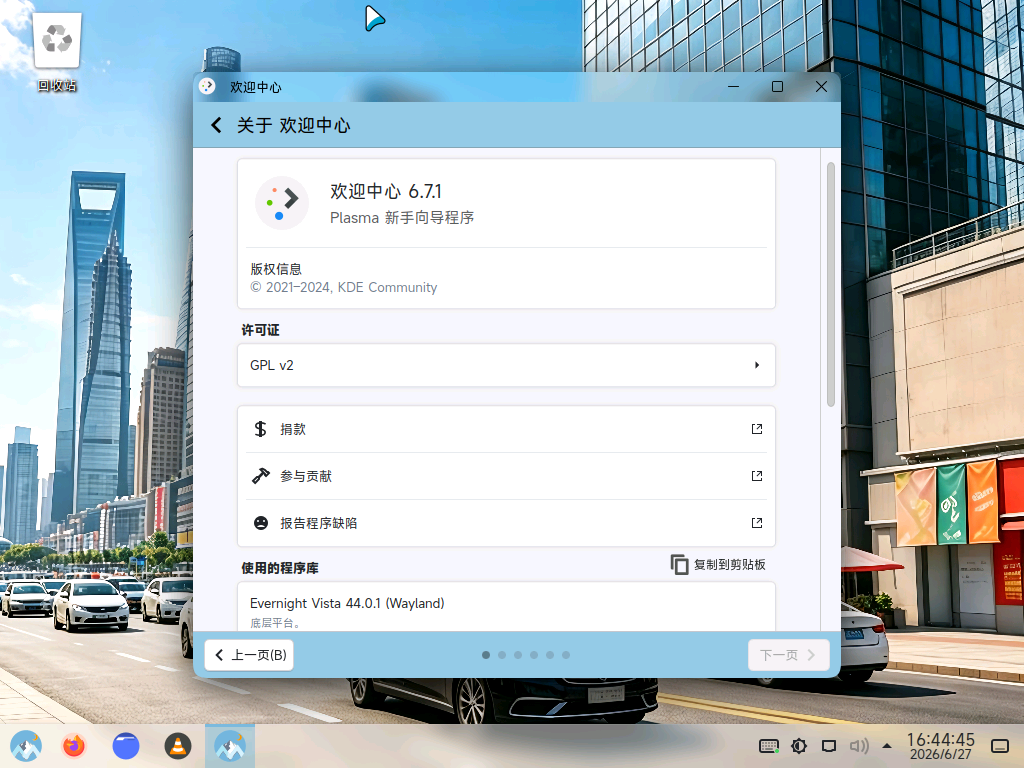Click the 下一页 next page button
1024x768 pixels.
pos(789,655)
